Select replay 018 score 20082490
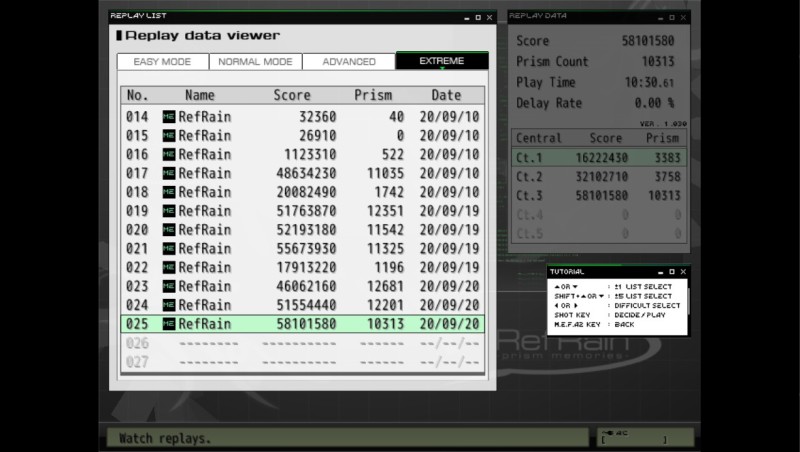The height and width of the screenshot is (452, 800). point(303,192)
